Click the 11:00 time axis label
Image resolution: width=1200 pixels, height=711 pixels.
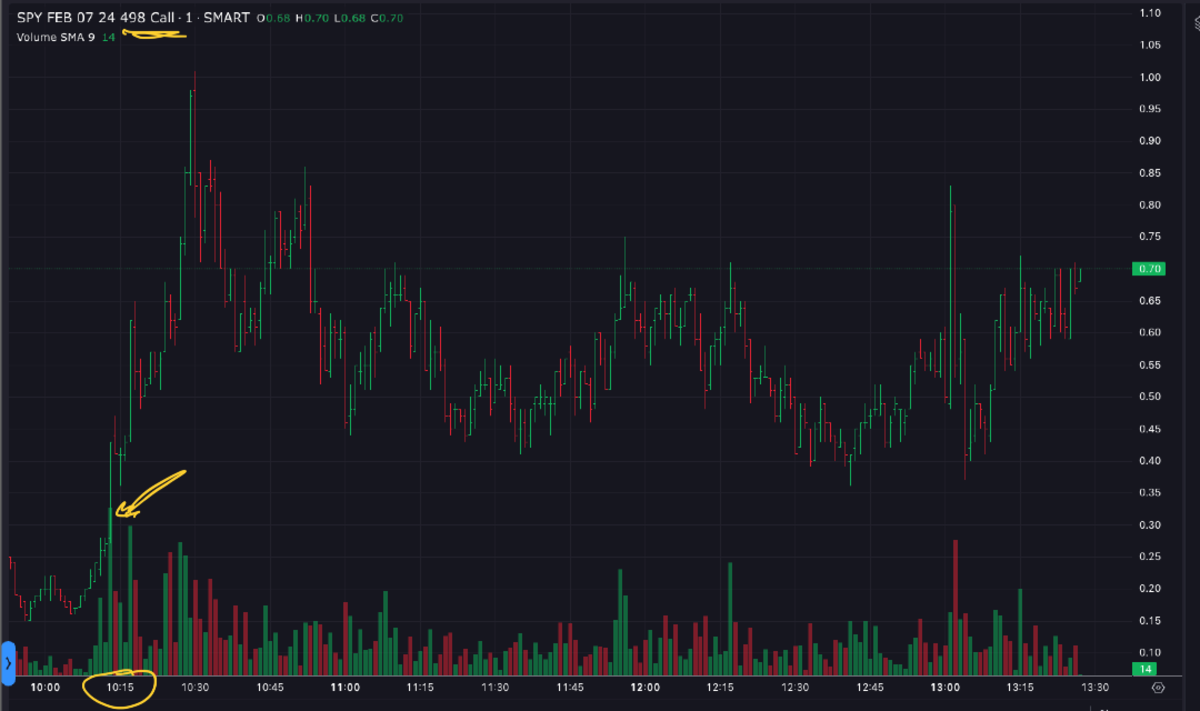point(345,688)
